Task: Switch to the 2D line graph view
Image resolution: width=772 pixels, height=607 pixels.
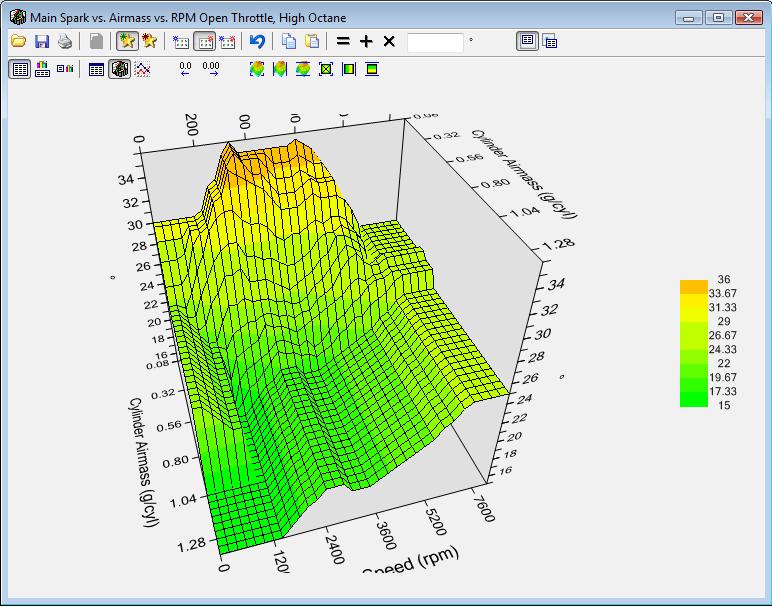Action: coord(143,69)
